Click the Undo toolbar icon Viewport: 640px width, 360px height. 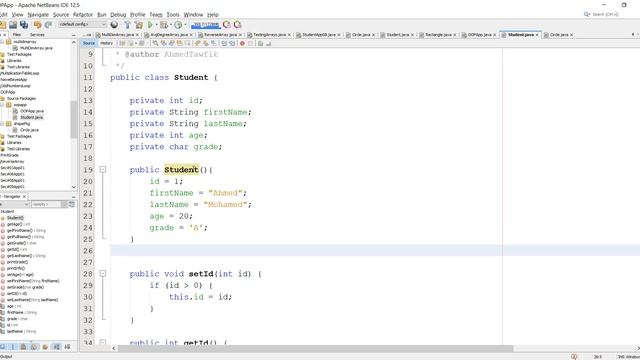click(x=38, y=25)
